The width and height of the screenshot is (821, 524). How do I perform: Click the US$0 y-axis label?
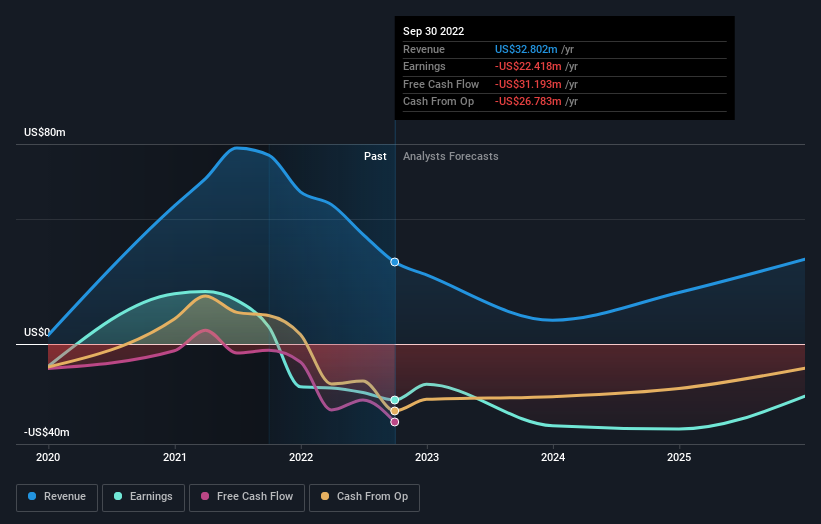click(x=37, y=332)
